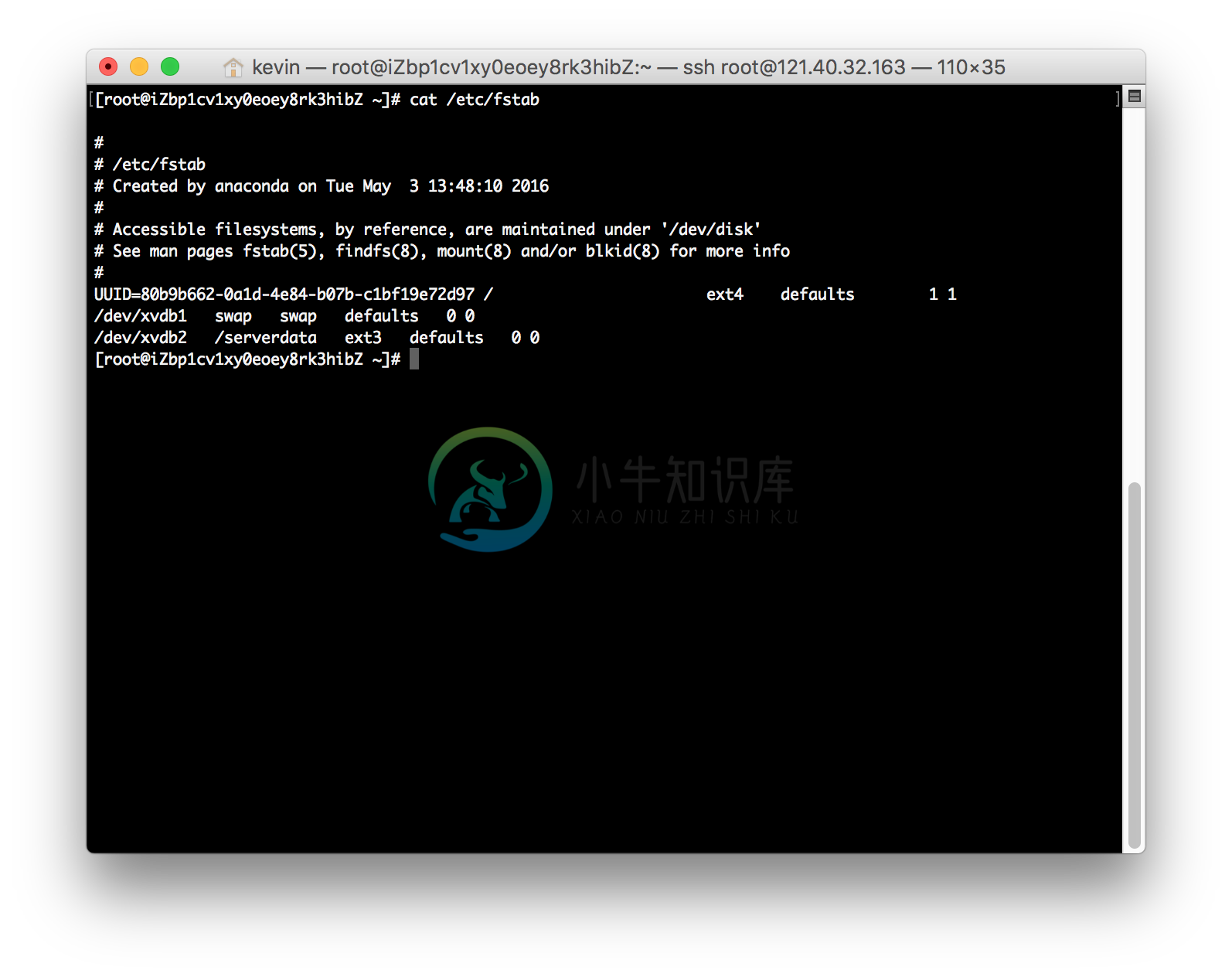
Task: Click the 'Created by anaconda' comment line
Action: pos(322,186)
